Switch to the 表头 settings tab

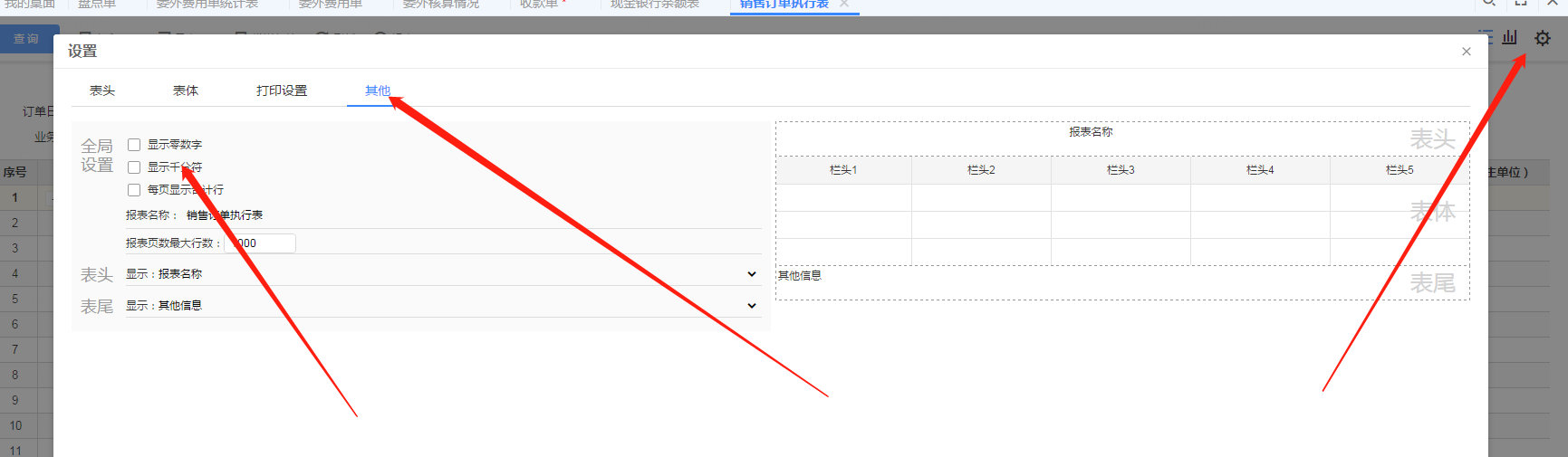click(x=102, y=90)
